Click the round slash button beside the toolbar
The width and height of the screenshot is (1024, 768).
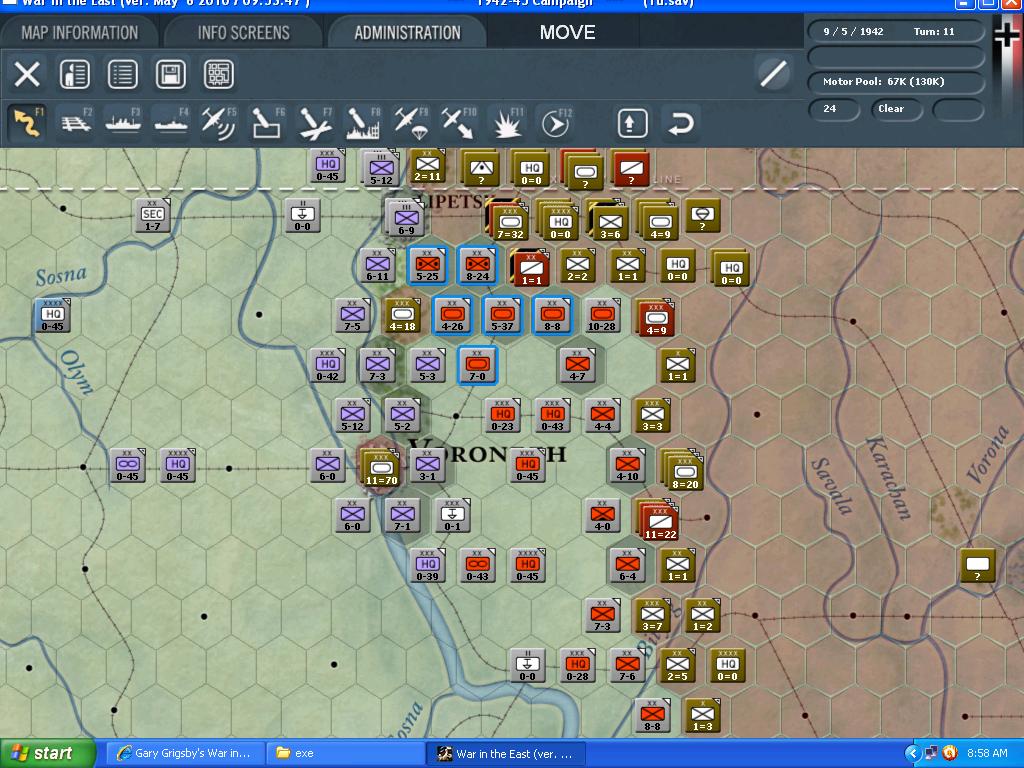click(773, 72)
